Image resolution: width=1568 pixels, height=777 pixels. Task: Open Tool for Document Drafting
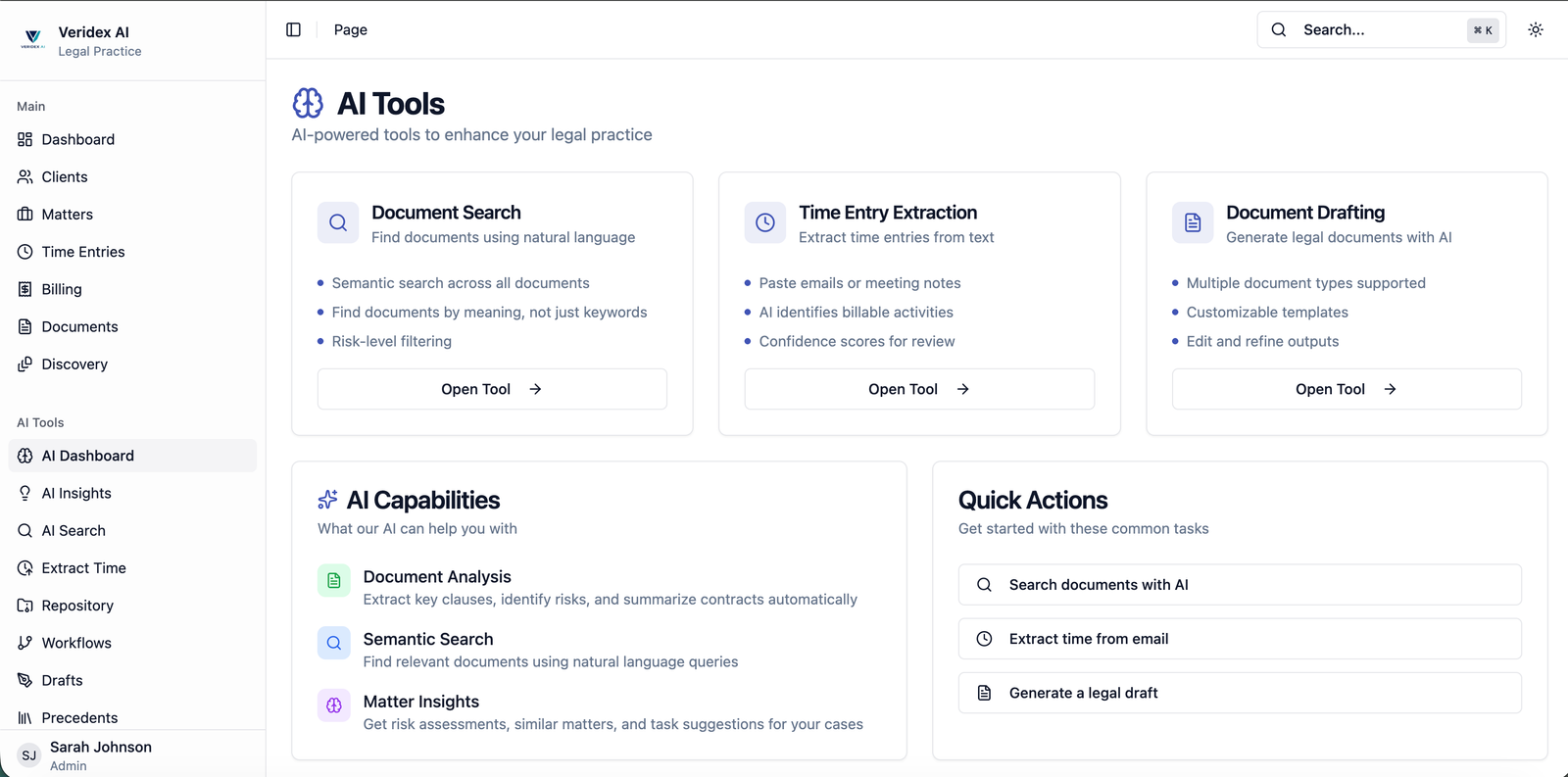pyautogui.click(x=1347, y=389)
